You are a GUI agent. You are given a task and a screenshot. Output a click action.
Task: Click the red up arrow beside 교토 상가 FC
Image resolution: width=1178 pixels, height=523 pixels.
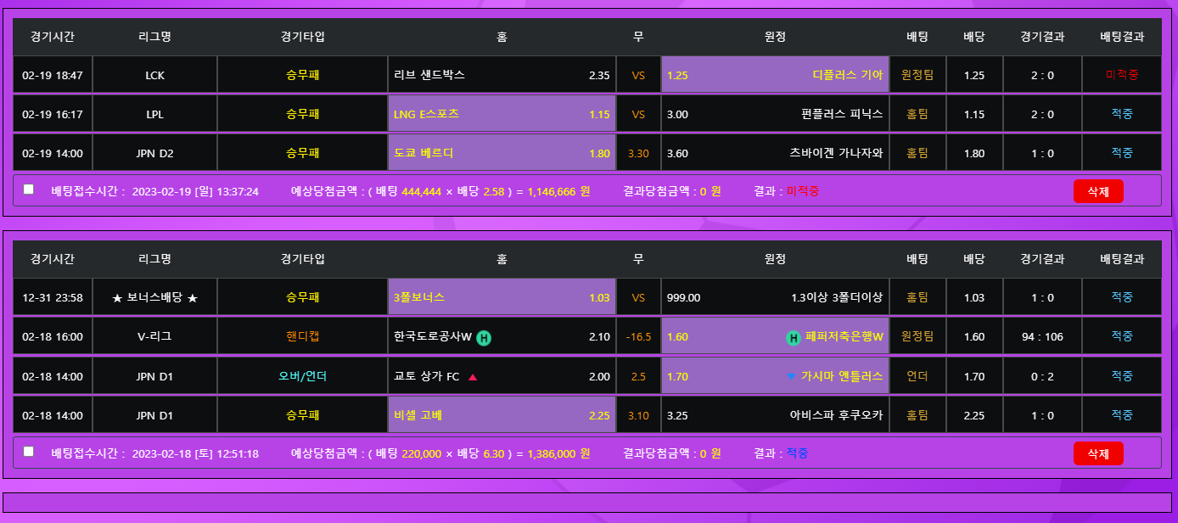coord(472,377)
